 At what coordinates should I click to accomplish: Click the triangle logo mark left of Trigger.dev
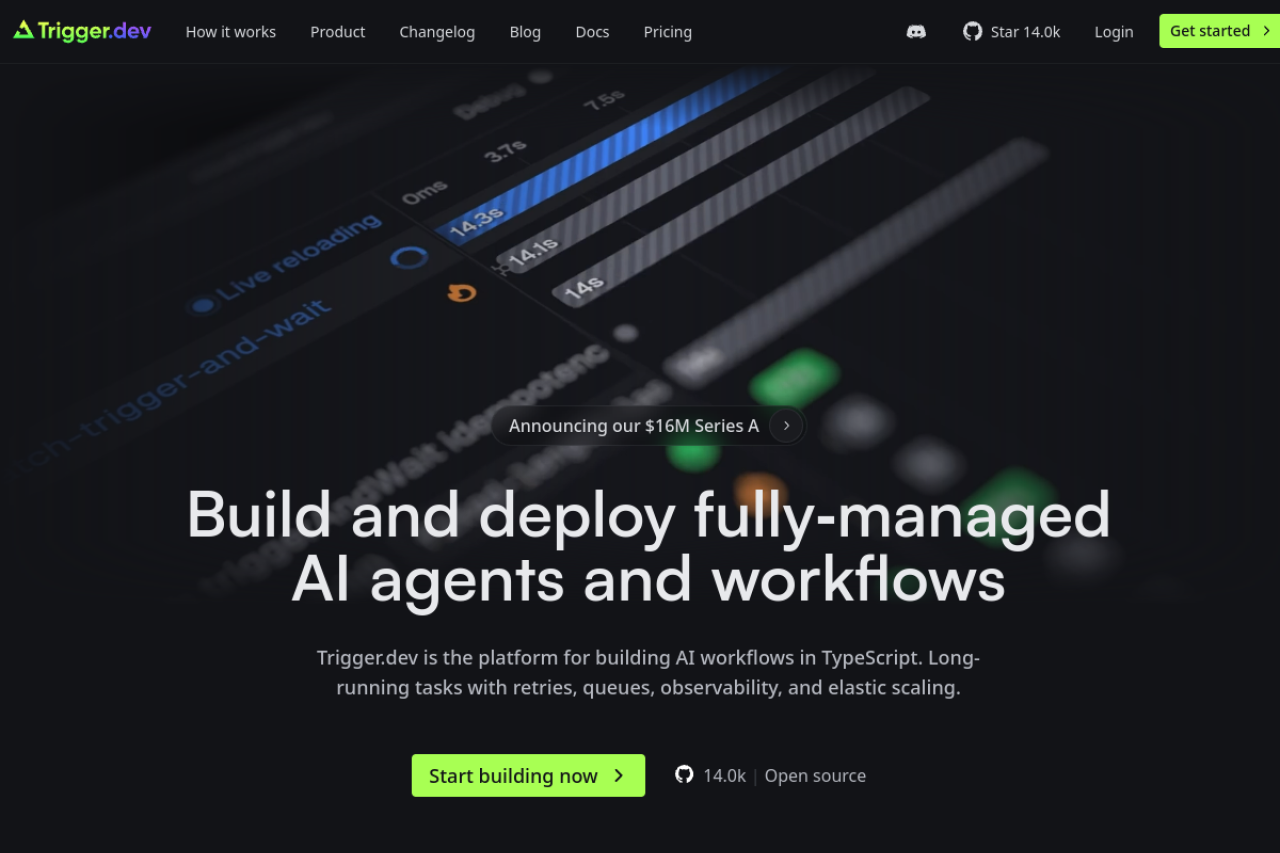click(21, 31)
